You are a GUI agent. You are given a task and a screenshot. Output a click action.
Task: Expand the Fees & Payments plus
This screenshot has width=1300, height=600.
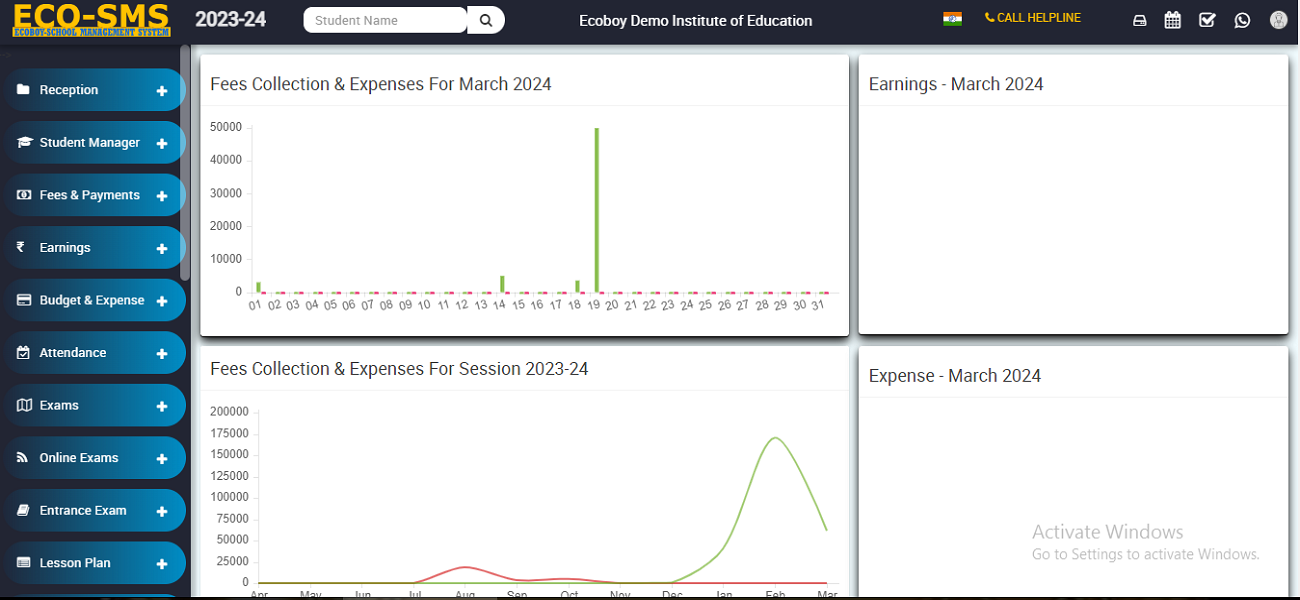point(162,196)
